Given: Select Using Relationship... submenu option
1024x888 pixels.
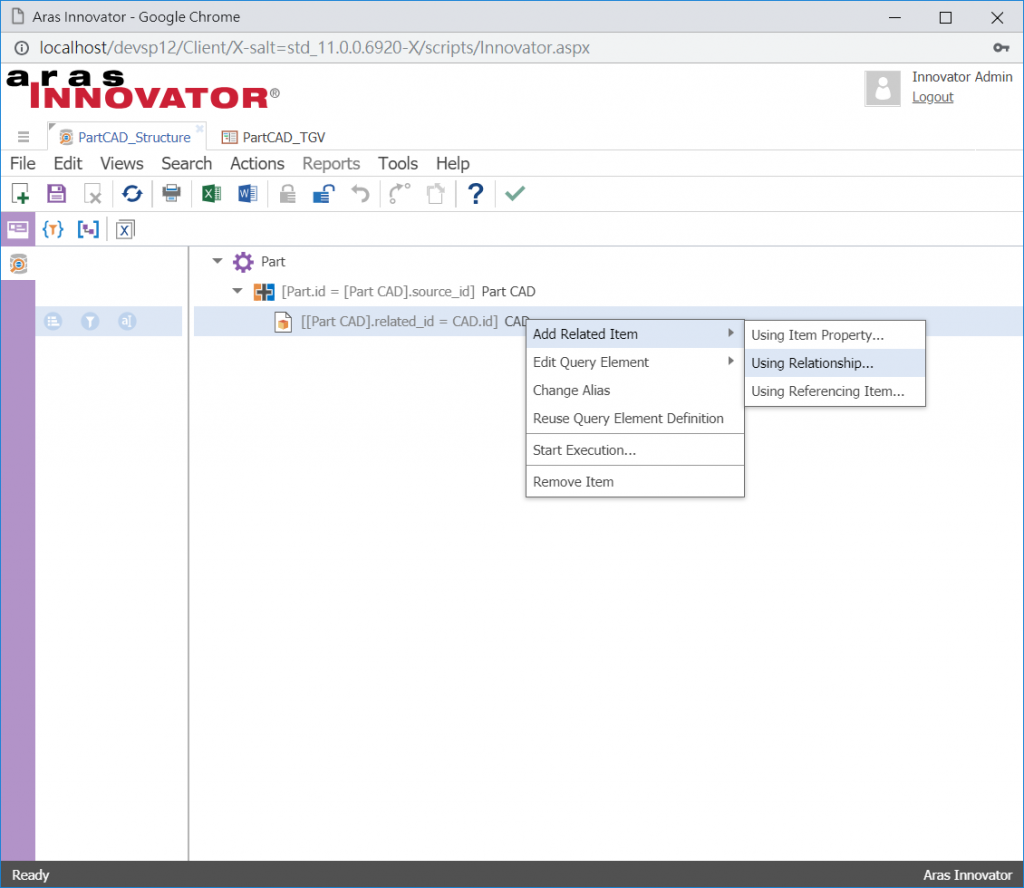Looking at the screenshot, I should pos(835,363).
